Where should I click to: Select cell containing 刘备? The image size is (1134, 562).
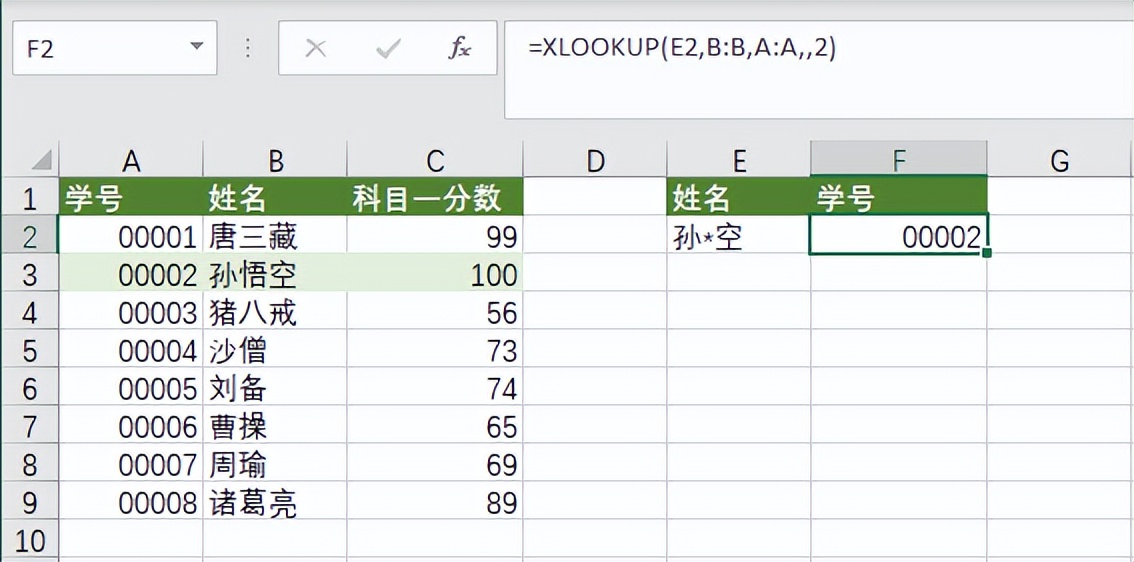pos(275,386)
